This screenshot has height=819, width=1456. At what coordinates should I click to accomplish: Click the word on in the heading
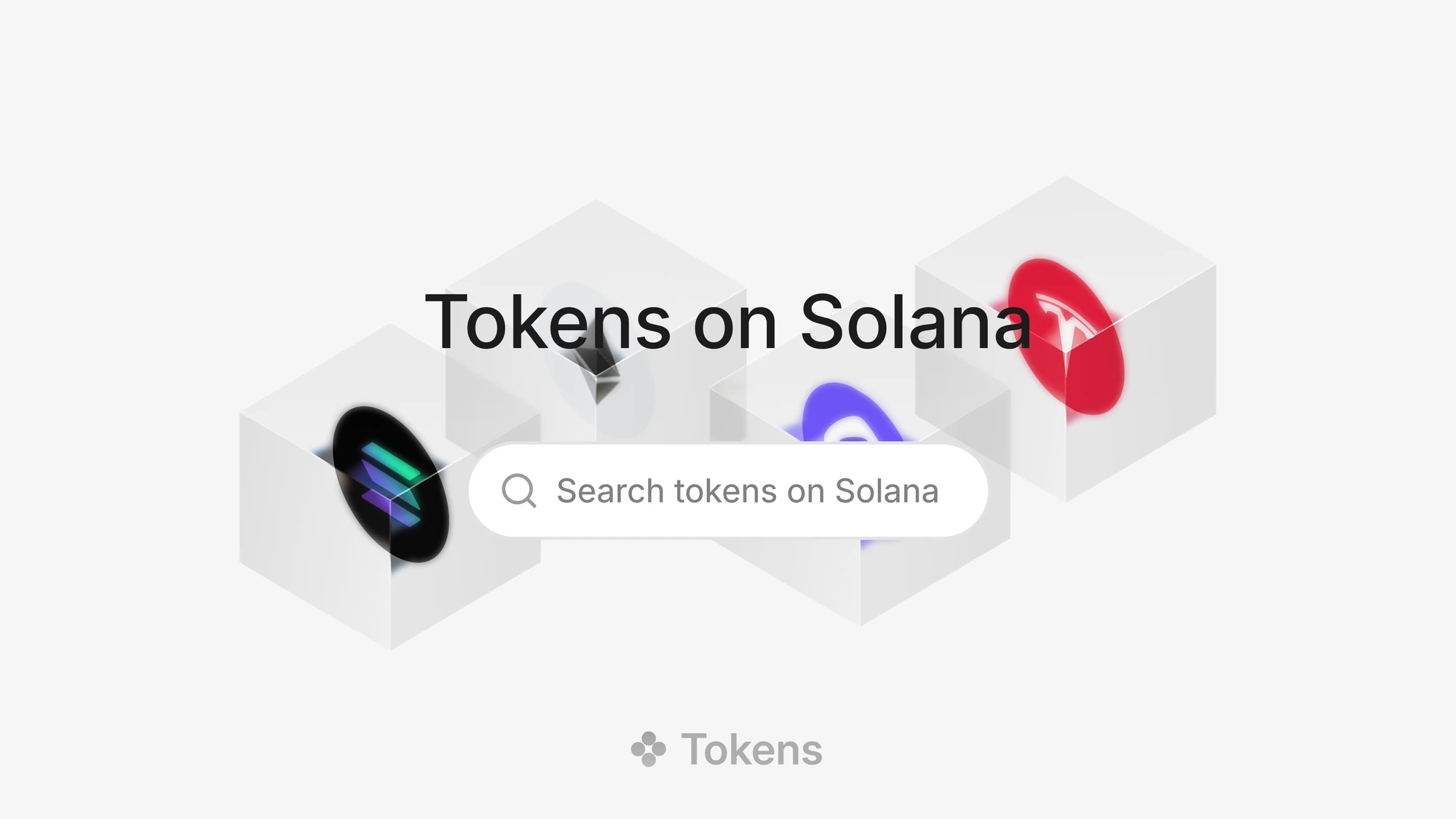click(x=735, y=329)
